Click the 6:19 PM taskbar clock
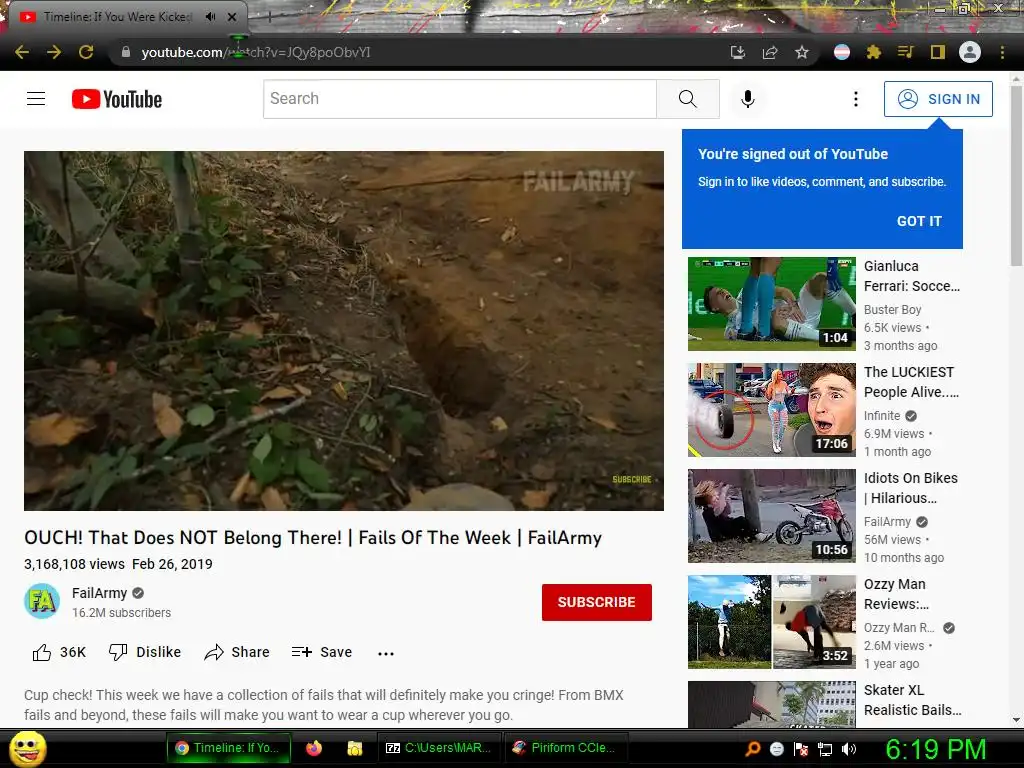 (935, 749)
